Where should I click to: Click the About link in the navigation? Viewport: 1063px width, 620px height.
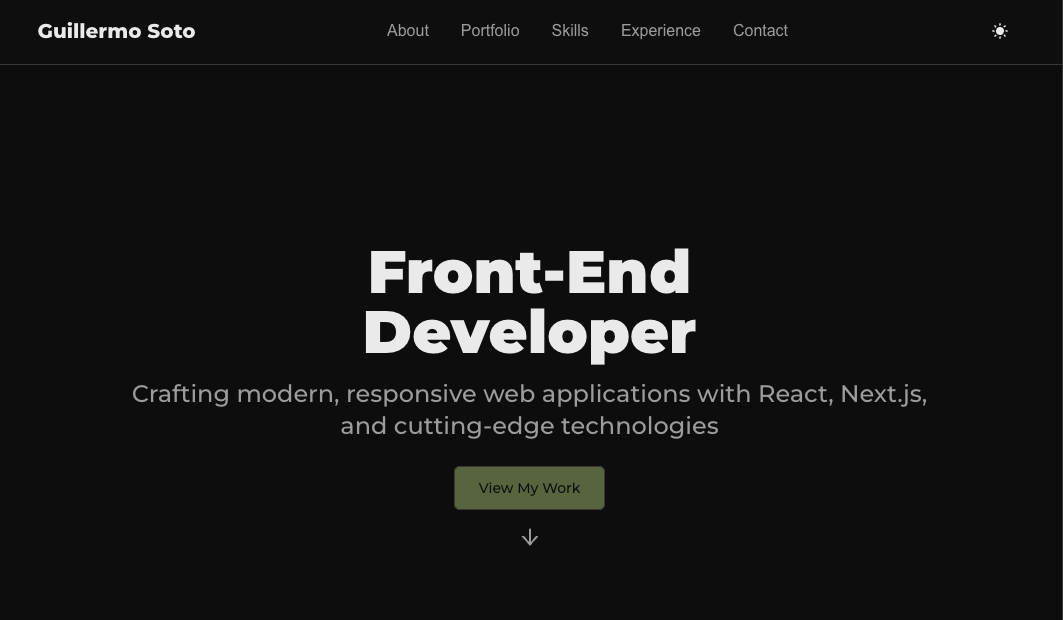407,31
